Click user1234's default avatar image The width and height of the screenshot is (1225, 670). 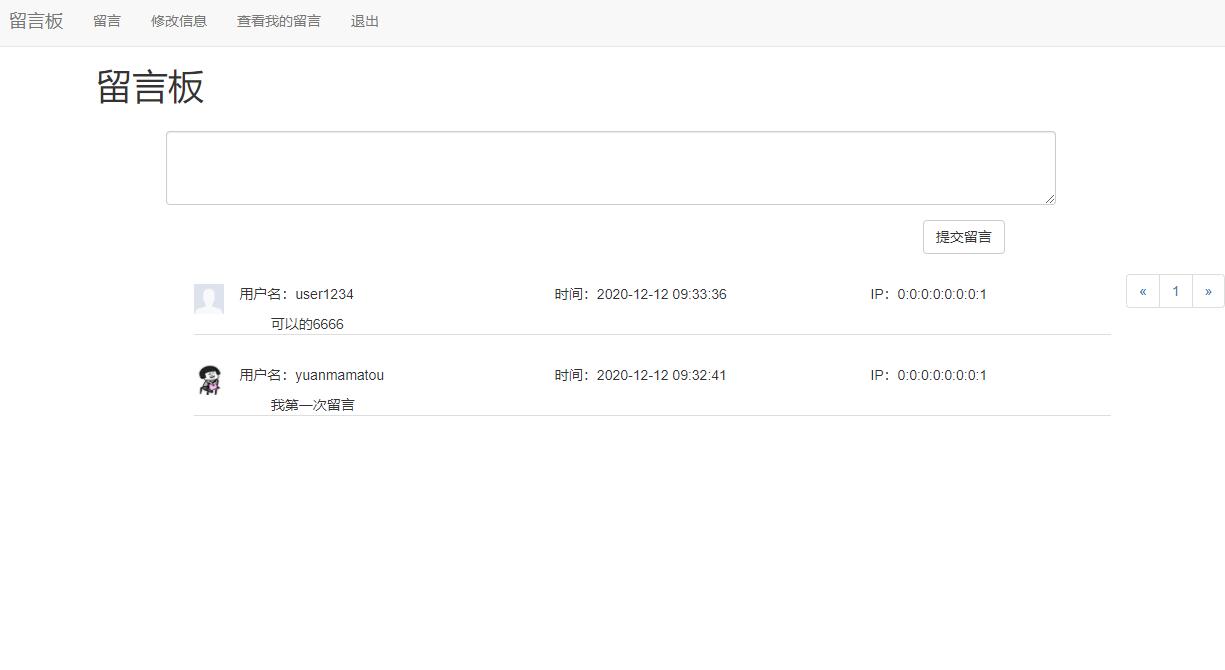tap(208, 299)
